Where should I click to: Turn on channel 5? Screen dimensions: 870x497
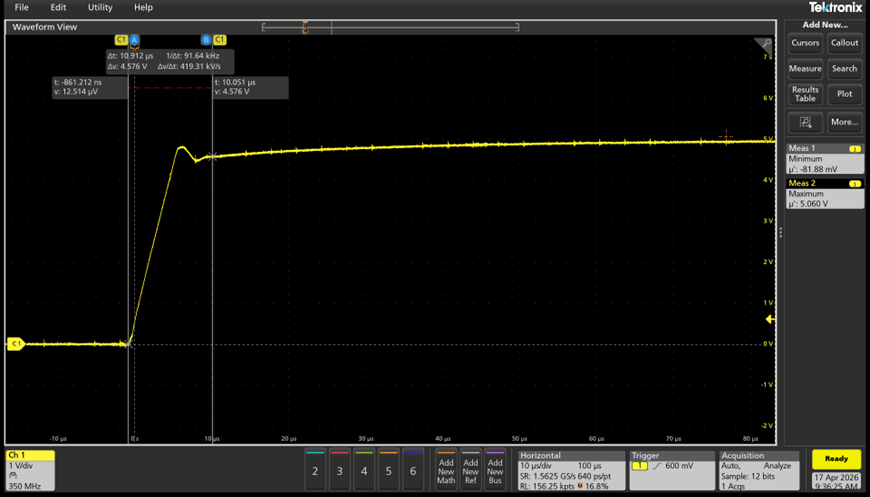pos(388,470)
